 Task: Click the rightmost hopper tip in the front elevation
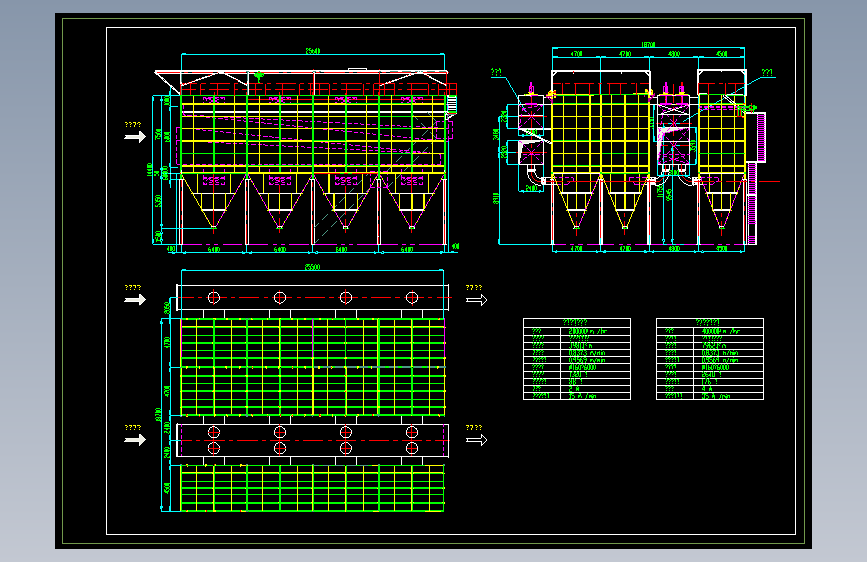pos(412,227)
